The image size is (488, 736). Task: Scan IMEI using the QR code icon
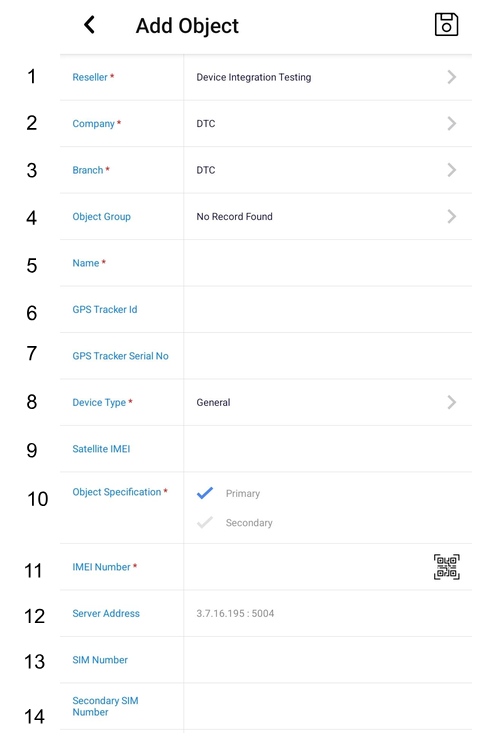pyautogui.click(x=446, y=567)
